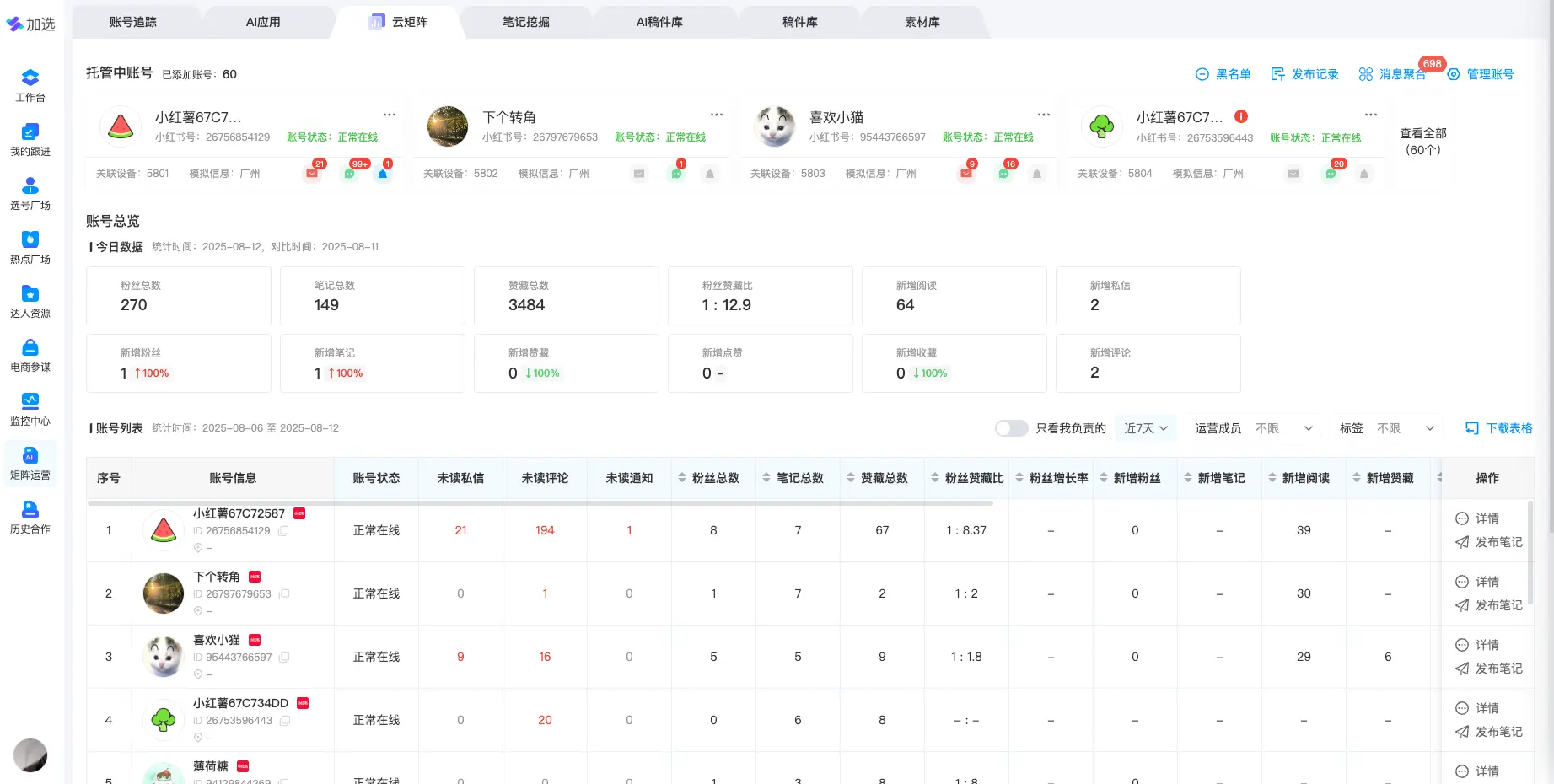This screenshot has height=784, width=1554.
Task: Click mail icon on 小红薯67C7 card
Action: pos(312,174)
